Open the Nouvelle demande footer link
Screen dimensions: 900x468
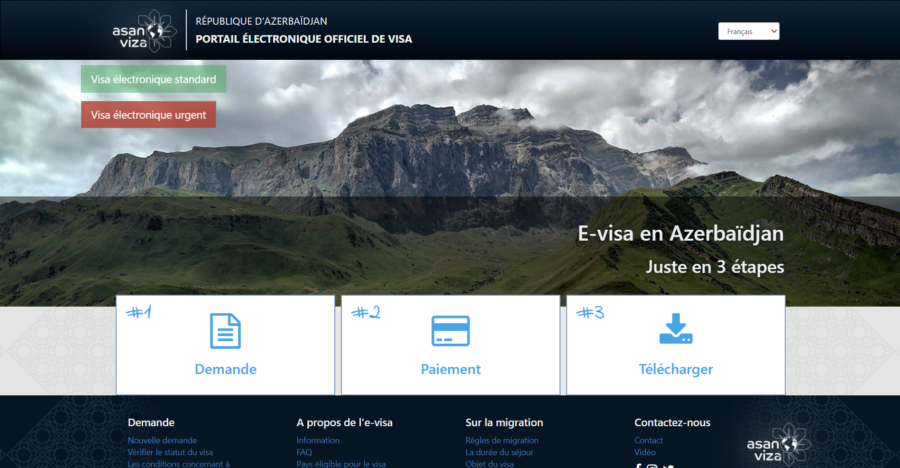[162, 440]
